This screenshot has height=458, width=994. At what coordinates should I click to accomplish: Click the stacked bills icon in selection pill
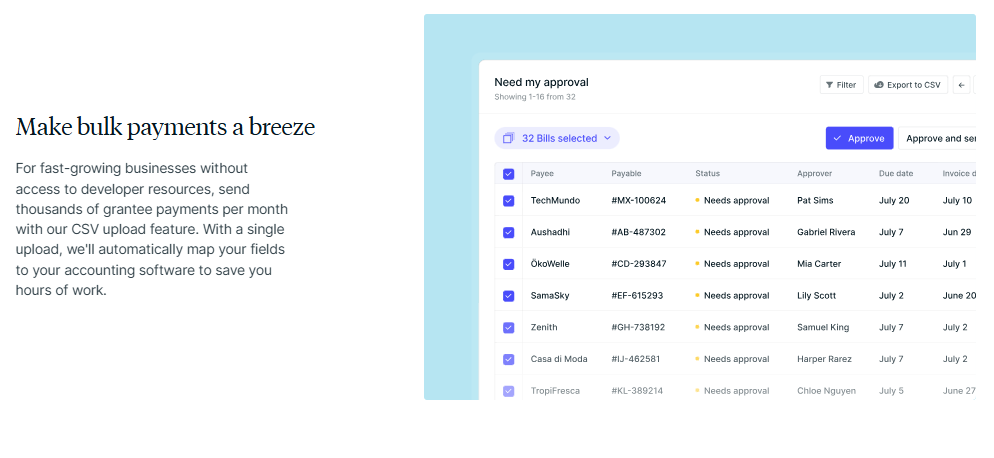508,139
